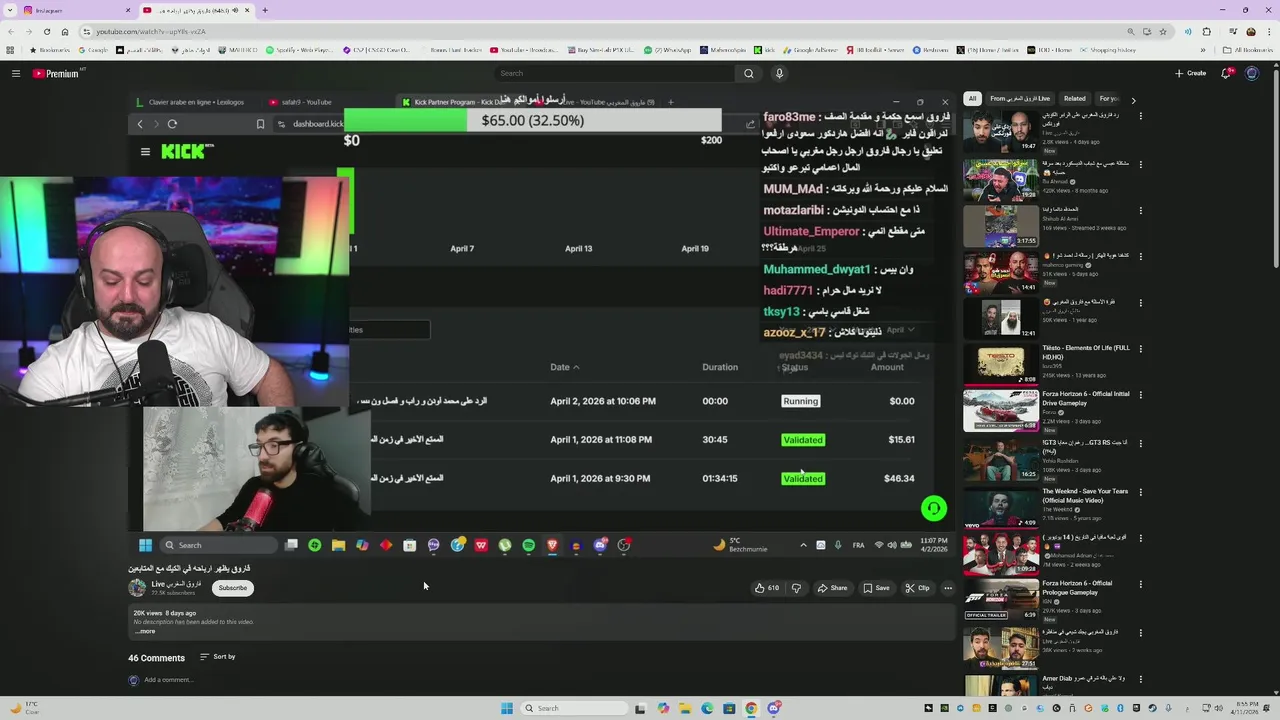The height and width of the screenshot is (720, 1280).
Task: Click the green headset support button
Action: pos(933,508)
